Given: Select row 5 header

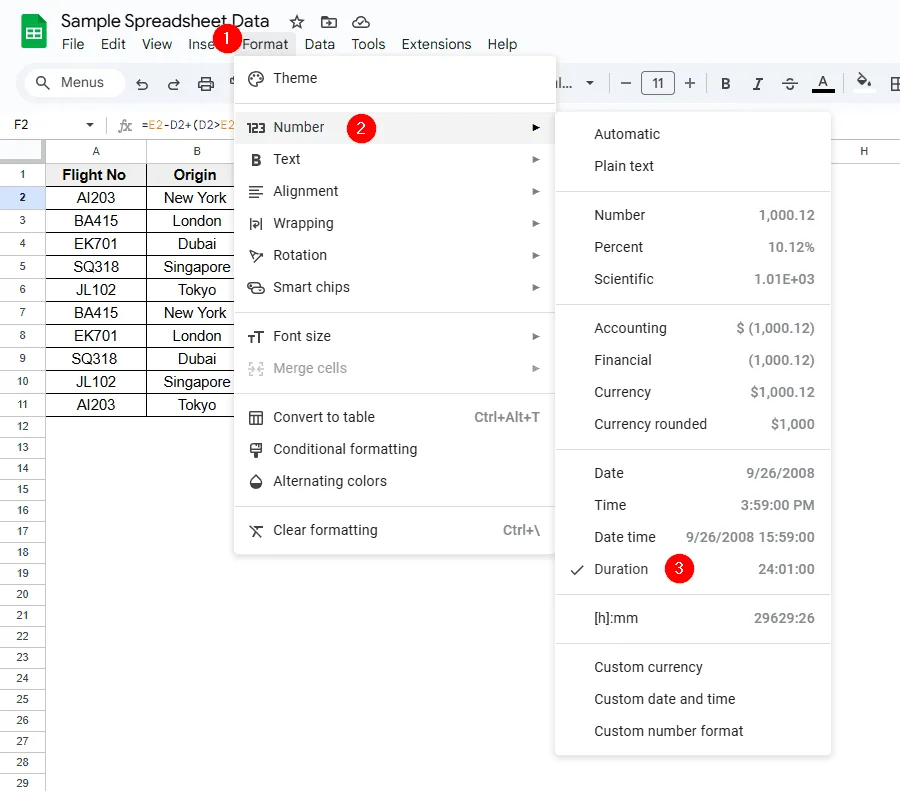Looking at the screenshot, I should [x=22, y=266].
